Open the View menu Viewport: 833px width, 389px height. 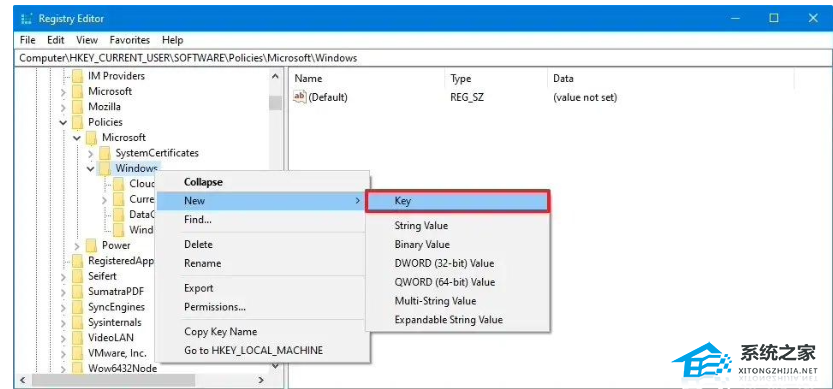tap(87, 40)
